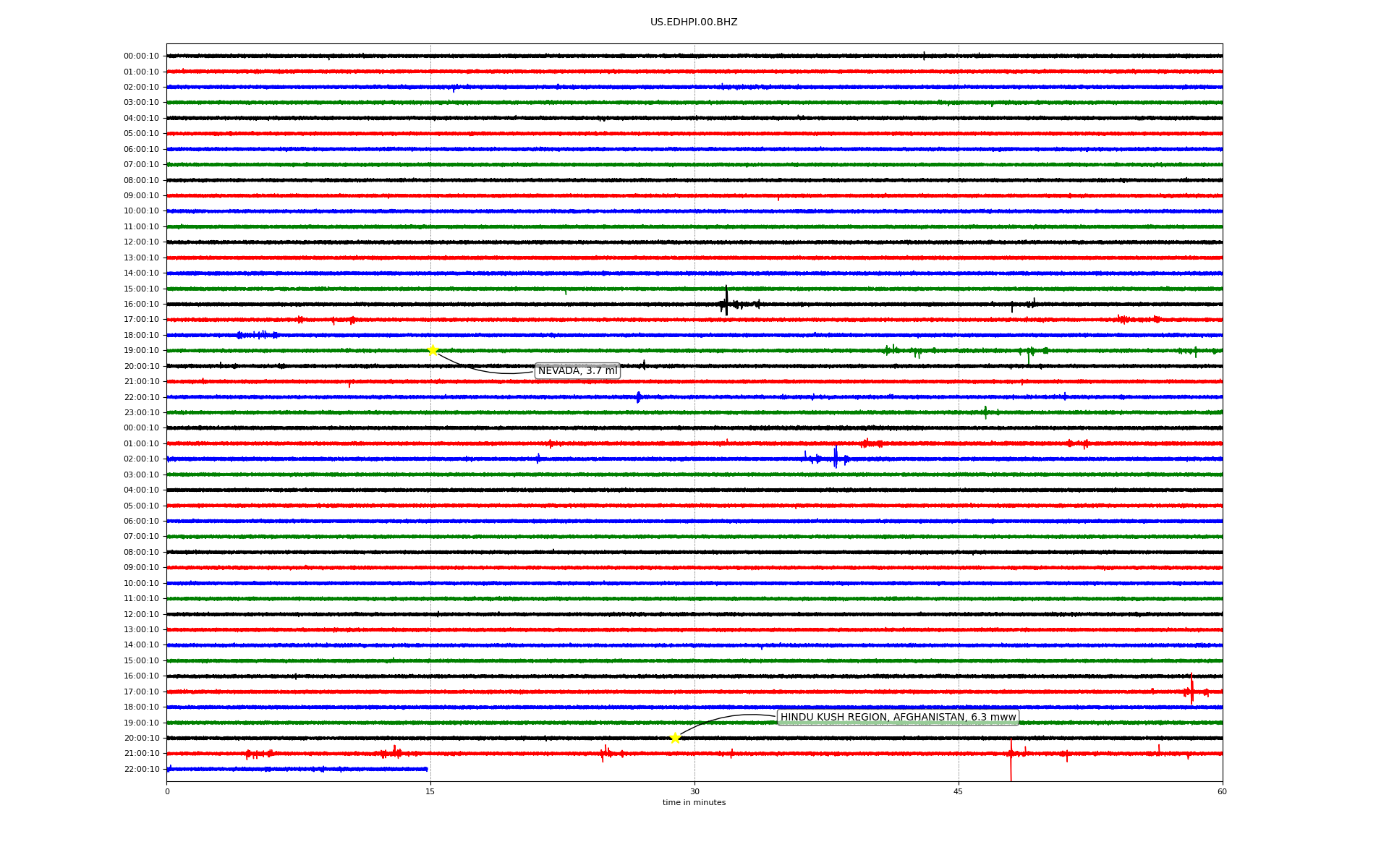
Task: Click the final 22:00:10 row label
Action: (141, 770)
